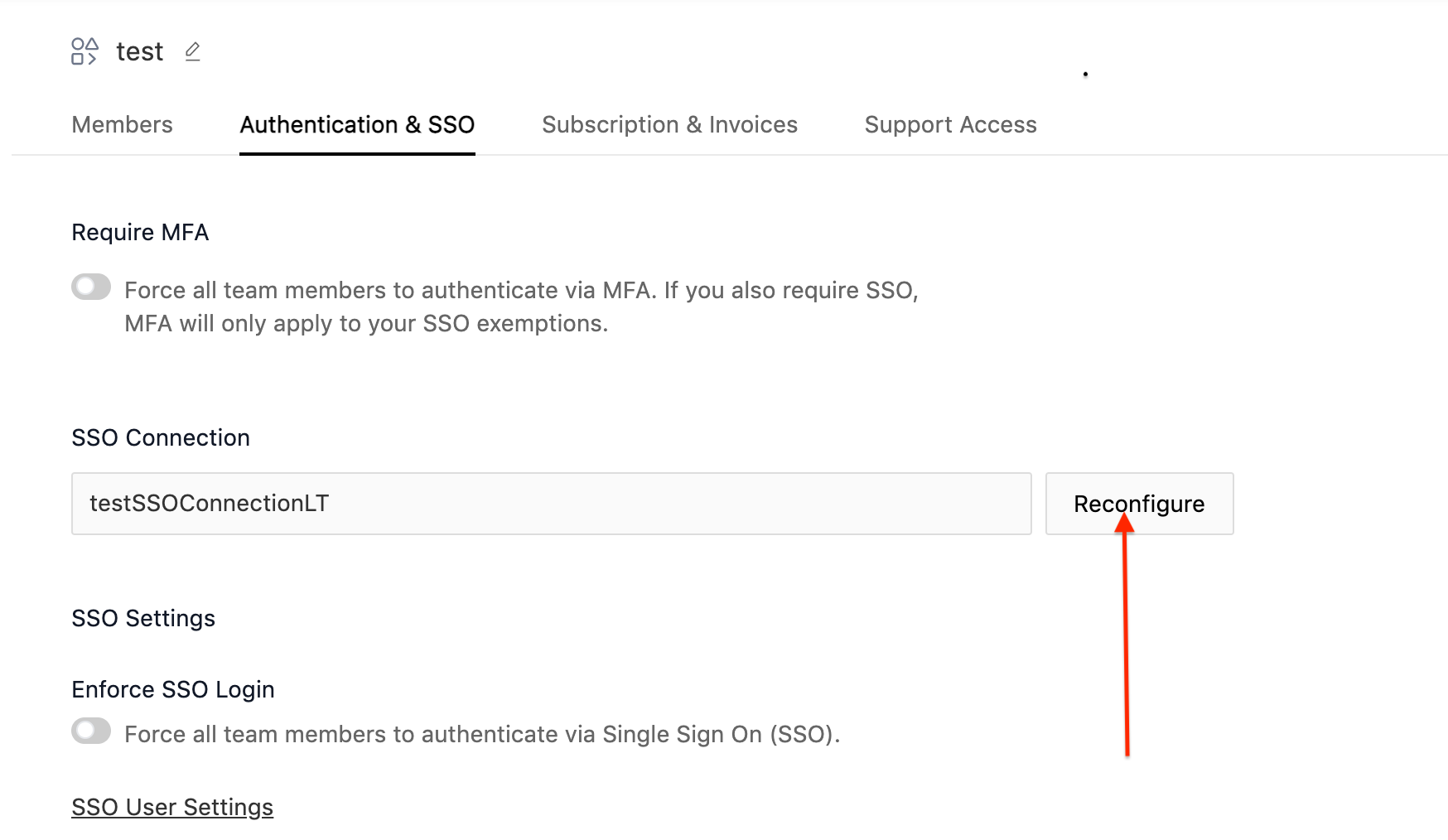Open the Members tab
Screen dimensions: 1448x840
pos(122,125)
